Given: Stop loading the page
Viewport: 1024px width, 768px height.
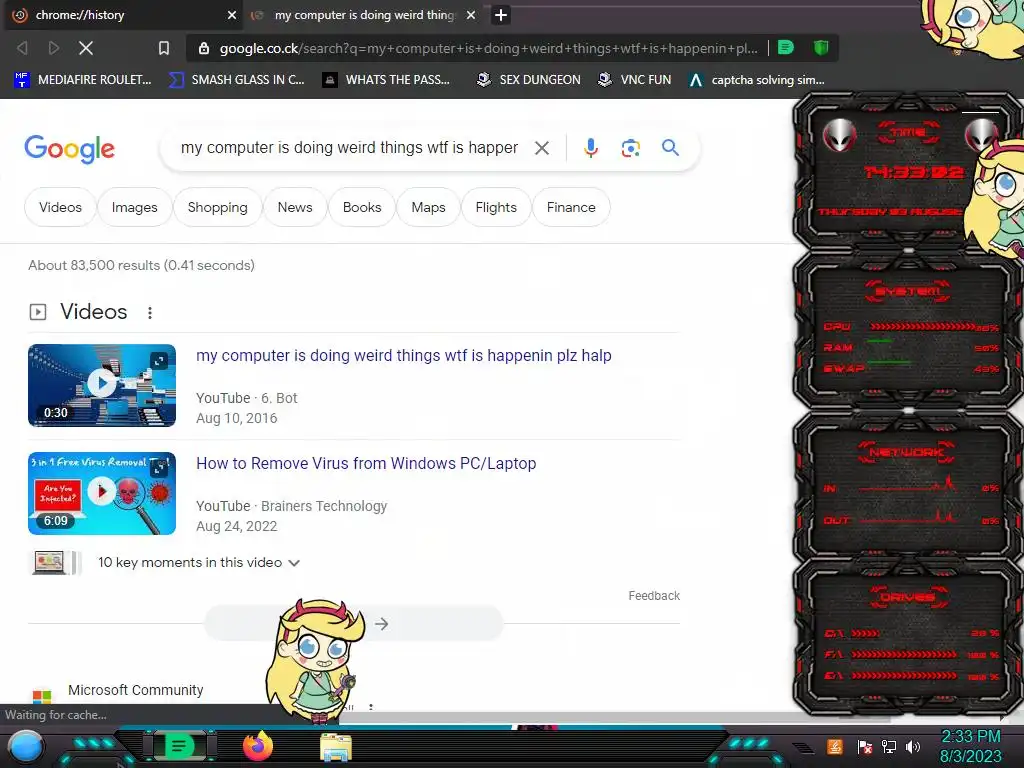Looking at the screenshot, I should (86, 48).
